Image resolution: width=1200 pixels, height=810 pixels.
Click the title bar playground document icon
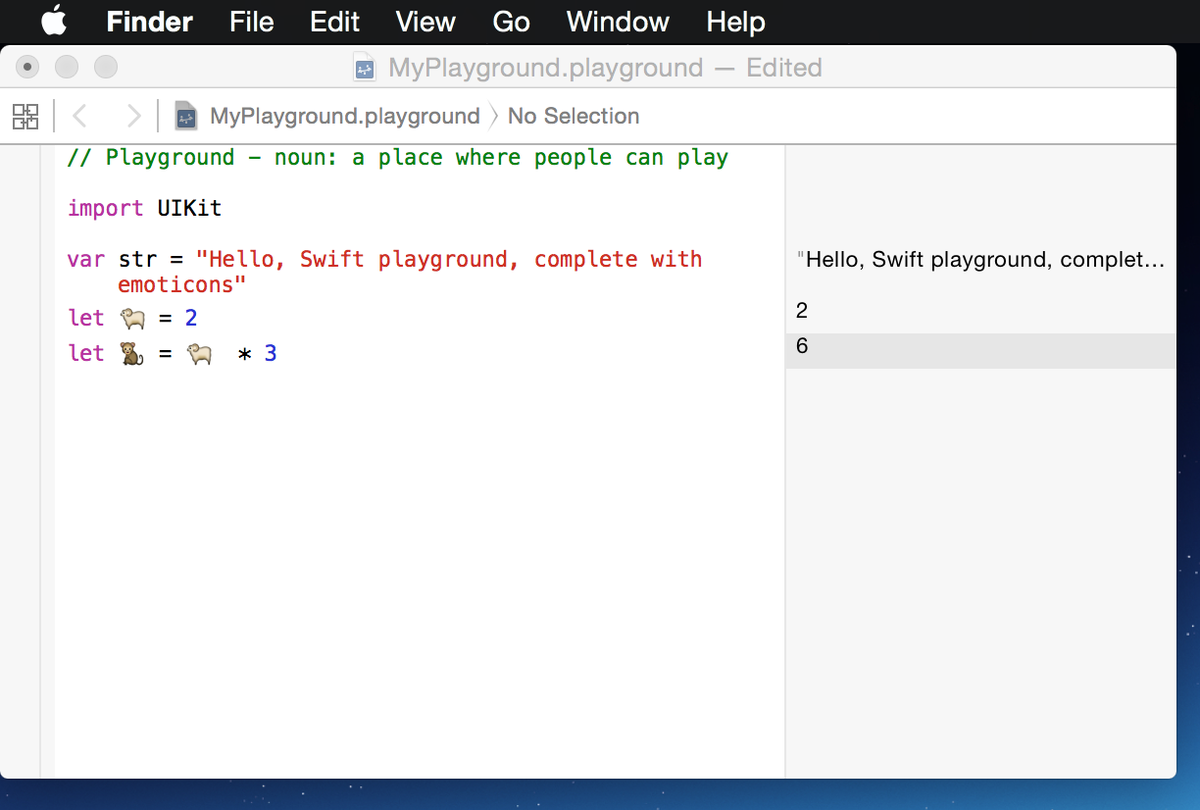pyautogui.click(x=365, y=68)
